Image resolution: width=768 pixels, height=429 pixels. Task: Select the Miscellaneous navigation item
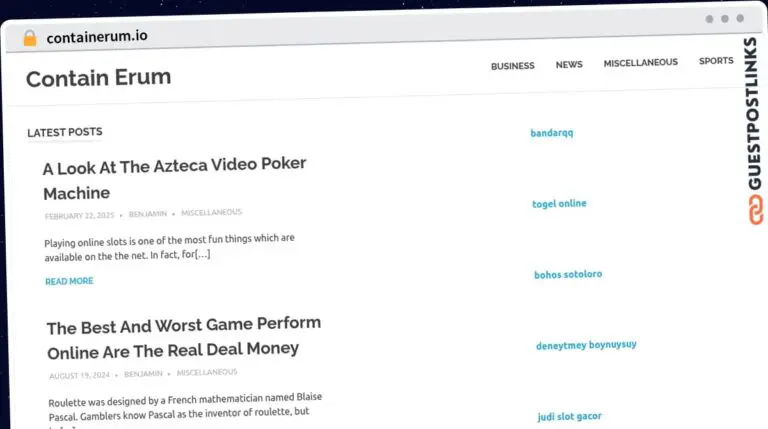click(x=640, y=62)
